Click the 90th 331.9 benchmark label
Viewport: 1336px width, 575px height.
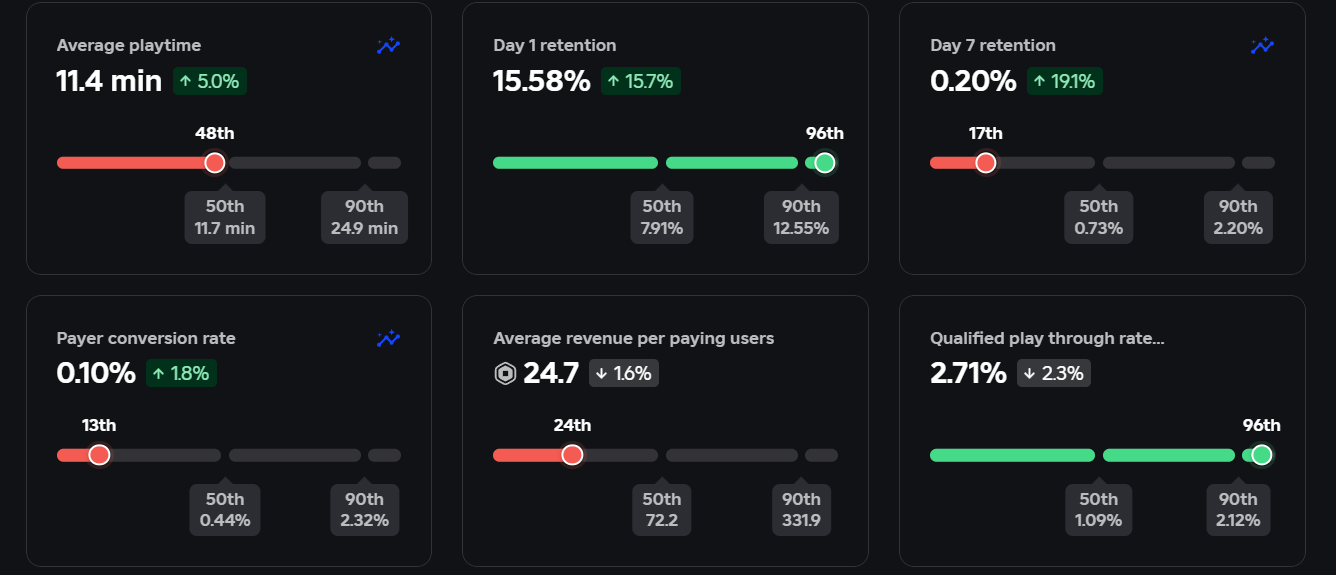point(801,509)
